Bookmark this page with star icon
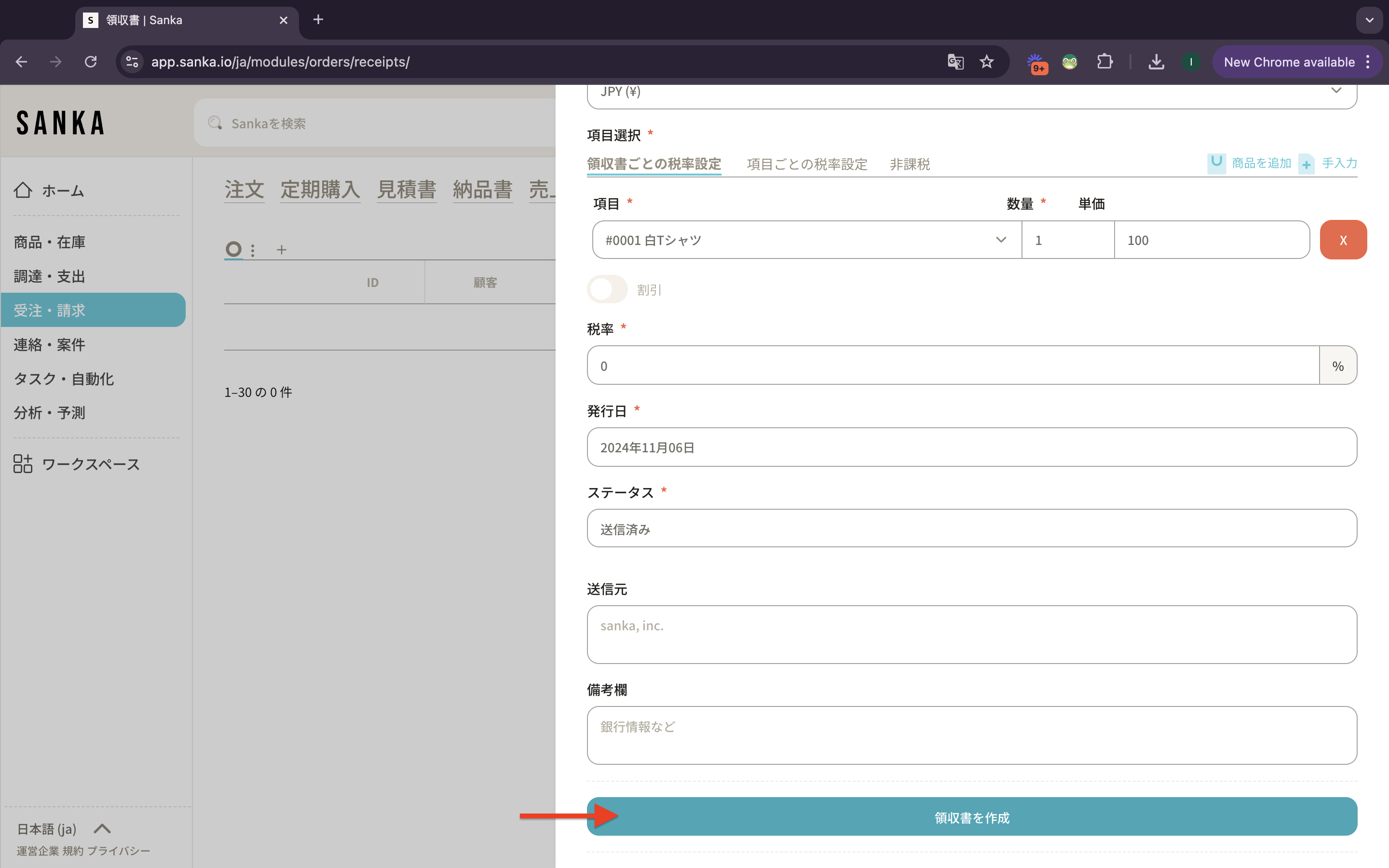Viewport: 1389px width, 868px height. (x=987, y=62)
